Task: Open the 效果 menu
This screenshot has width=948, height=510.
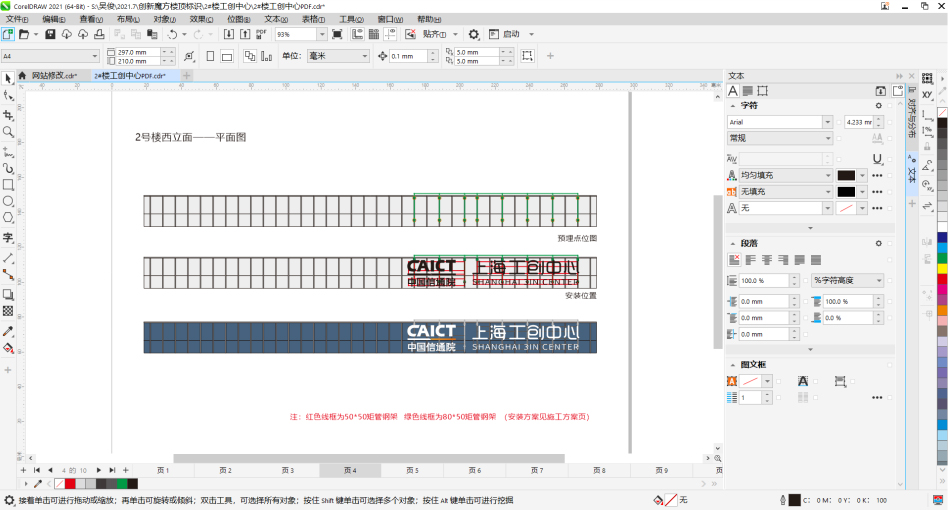Action: point(200,19)
